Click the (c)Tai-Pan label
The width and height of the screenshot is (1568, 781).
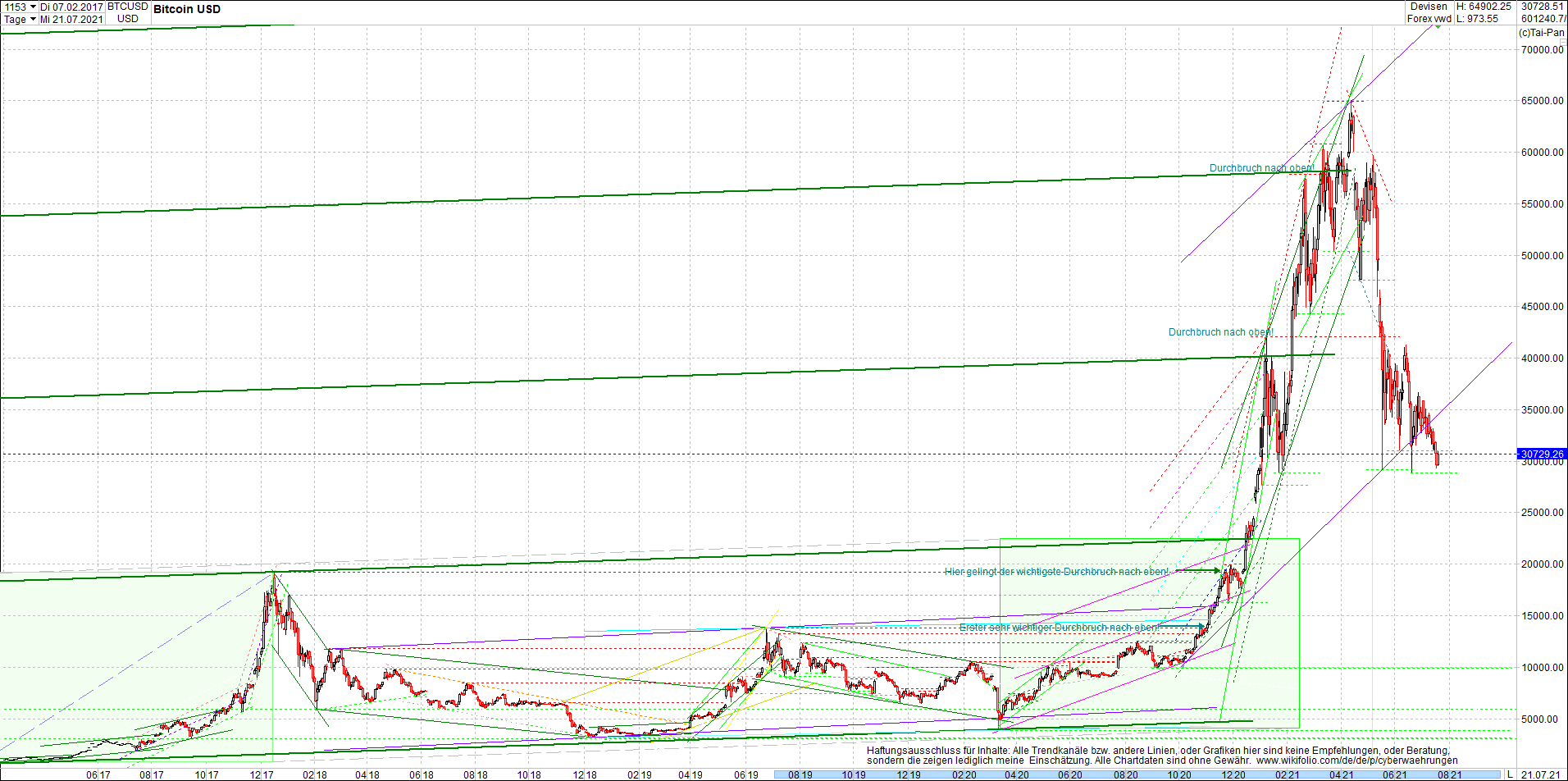(x=1542, y=33)
